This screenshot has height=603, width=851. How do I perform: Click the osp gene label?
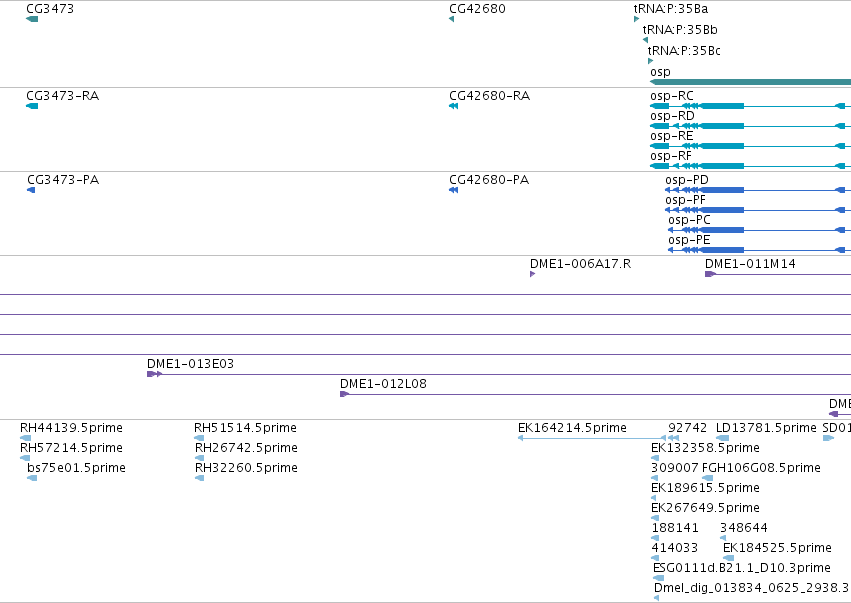pos(660,72)
